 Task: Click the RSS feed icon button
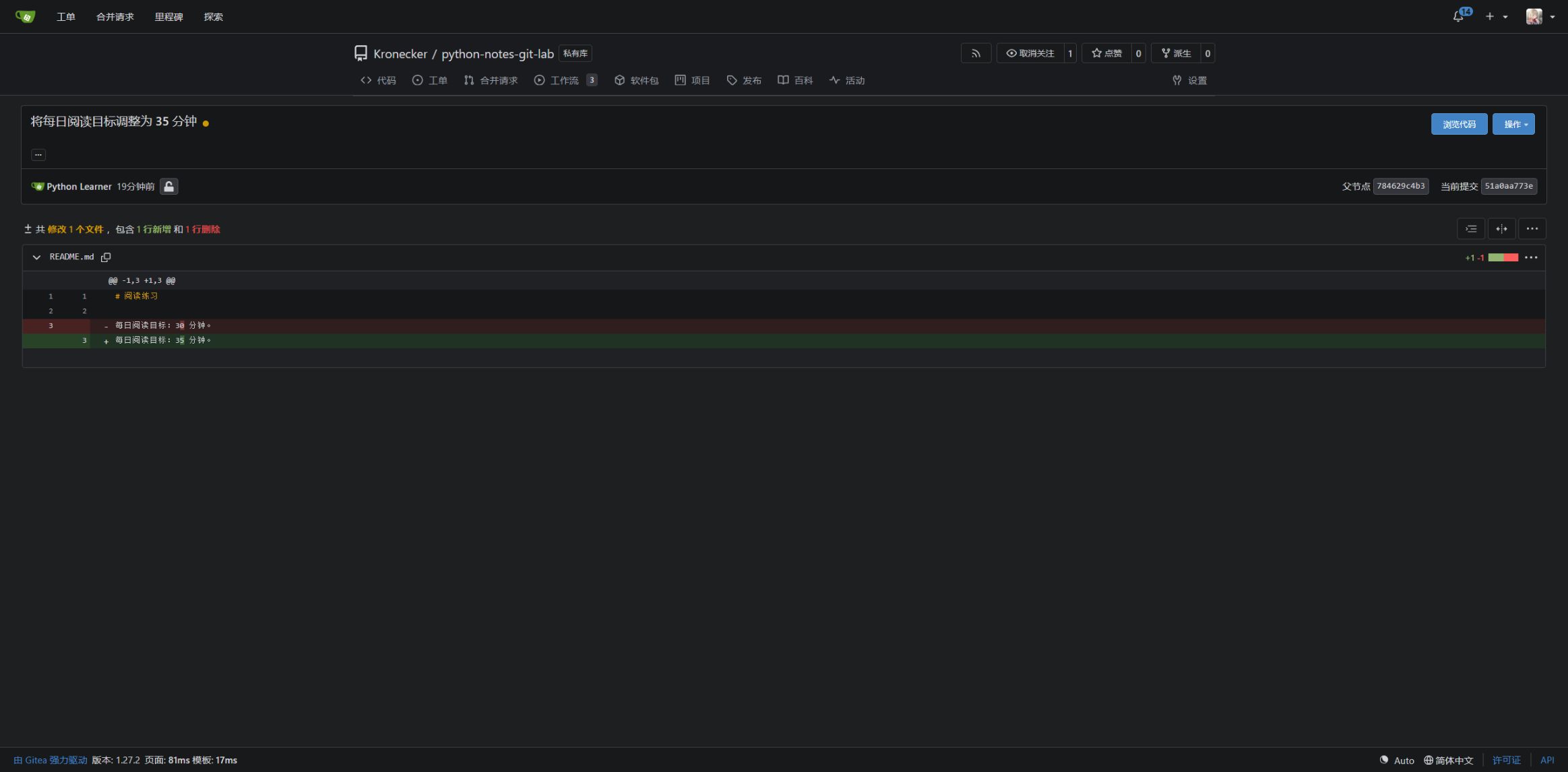pyautogui.click(x=976, y=53)
